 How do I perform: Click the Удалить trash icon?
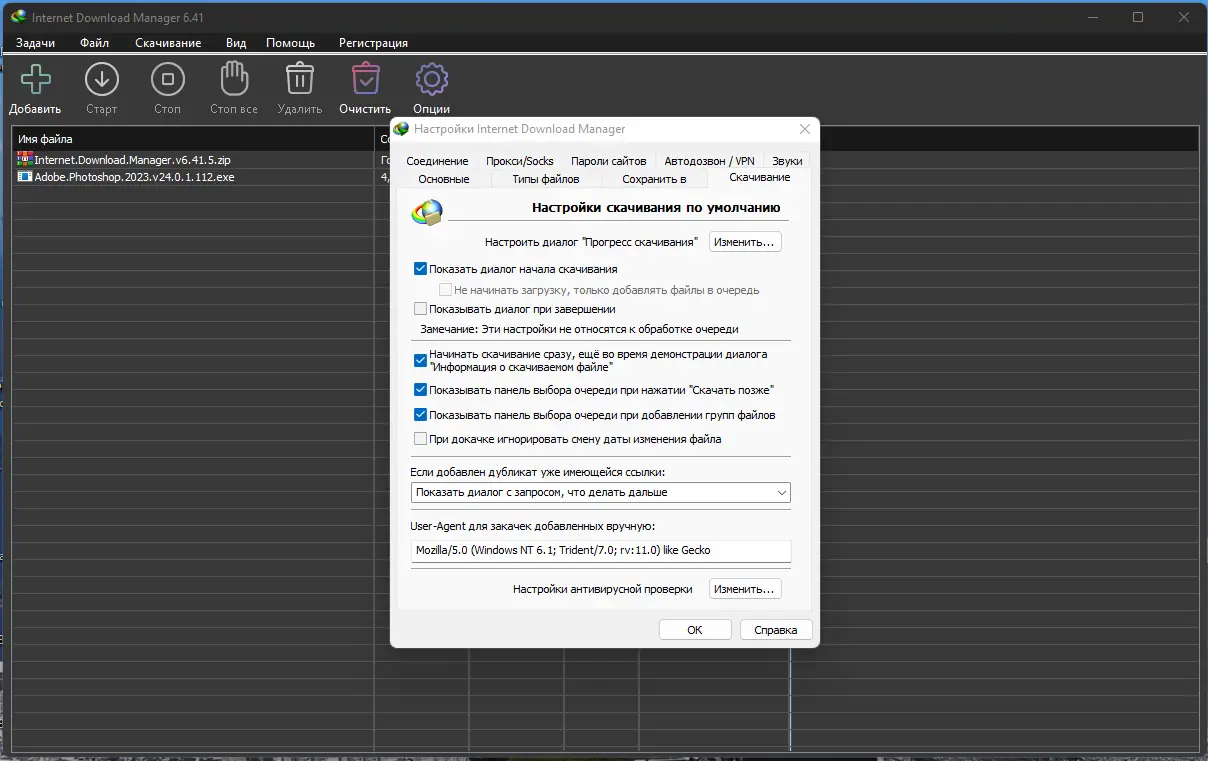click(299, 79)
